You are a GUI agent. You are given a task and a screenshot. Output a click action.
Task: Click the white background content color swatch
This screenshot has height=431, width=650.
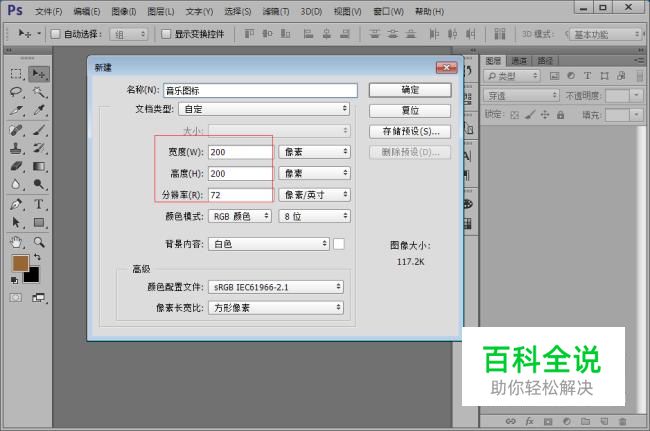(x=339, y=244)
